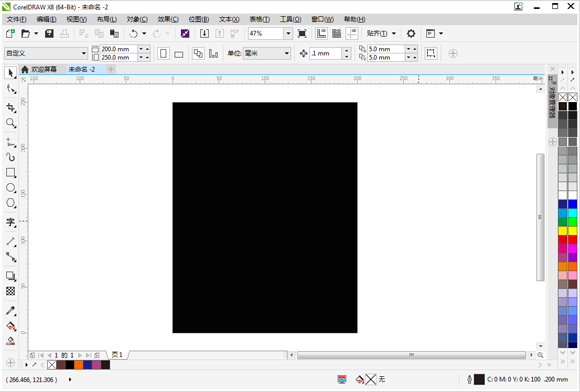Select the Color Eyedropper tool
The width and height of the screenshot is (580, 392).
10,311
